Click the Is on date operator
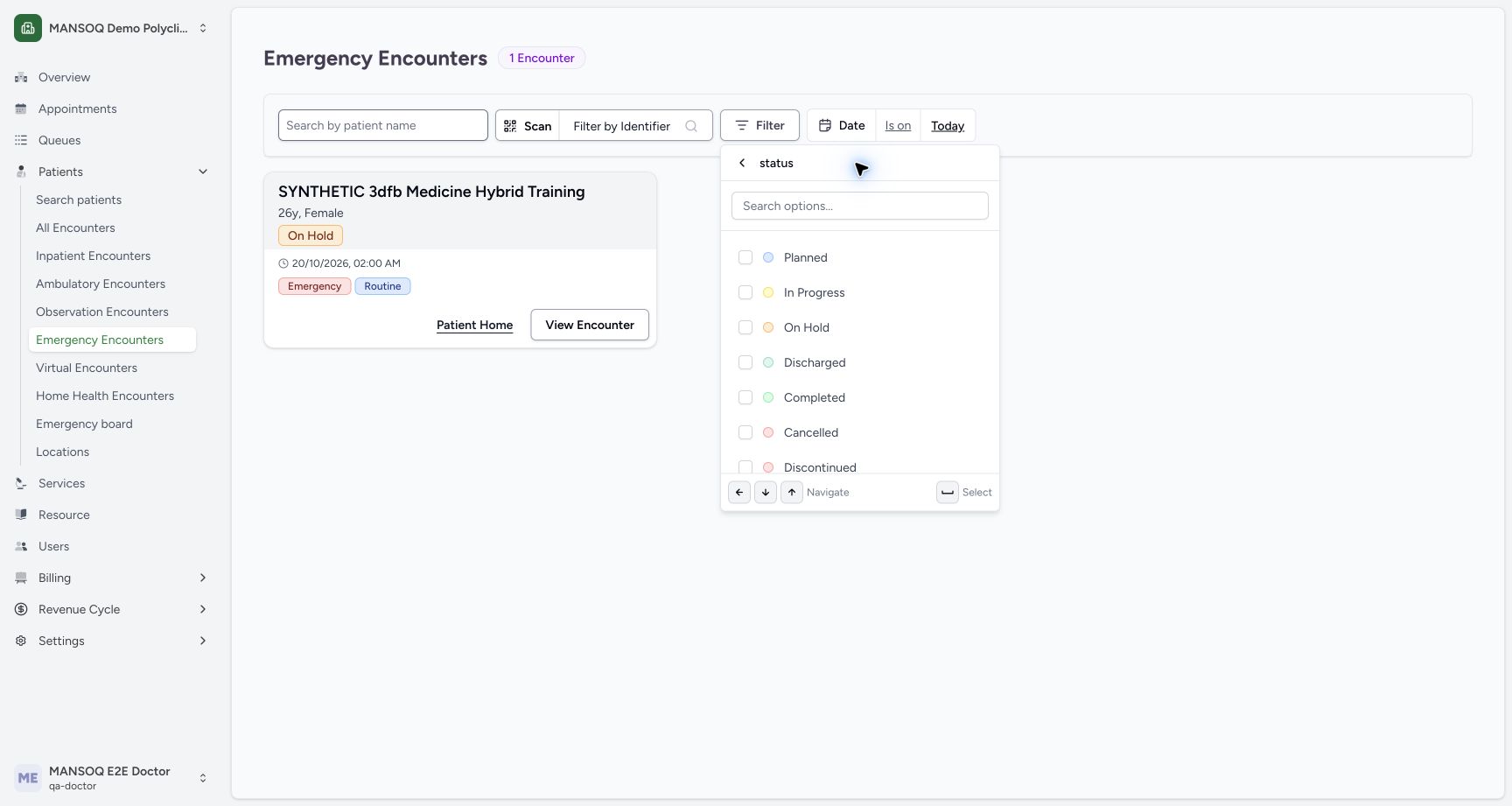 pyautogui.click(x=898, y=126)
